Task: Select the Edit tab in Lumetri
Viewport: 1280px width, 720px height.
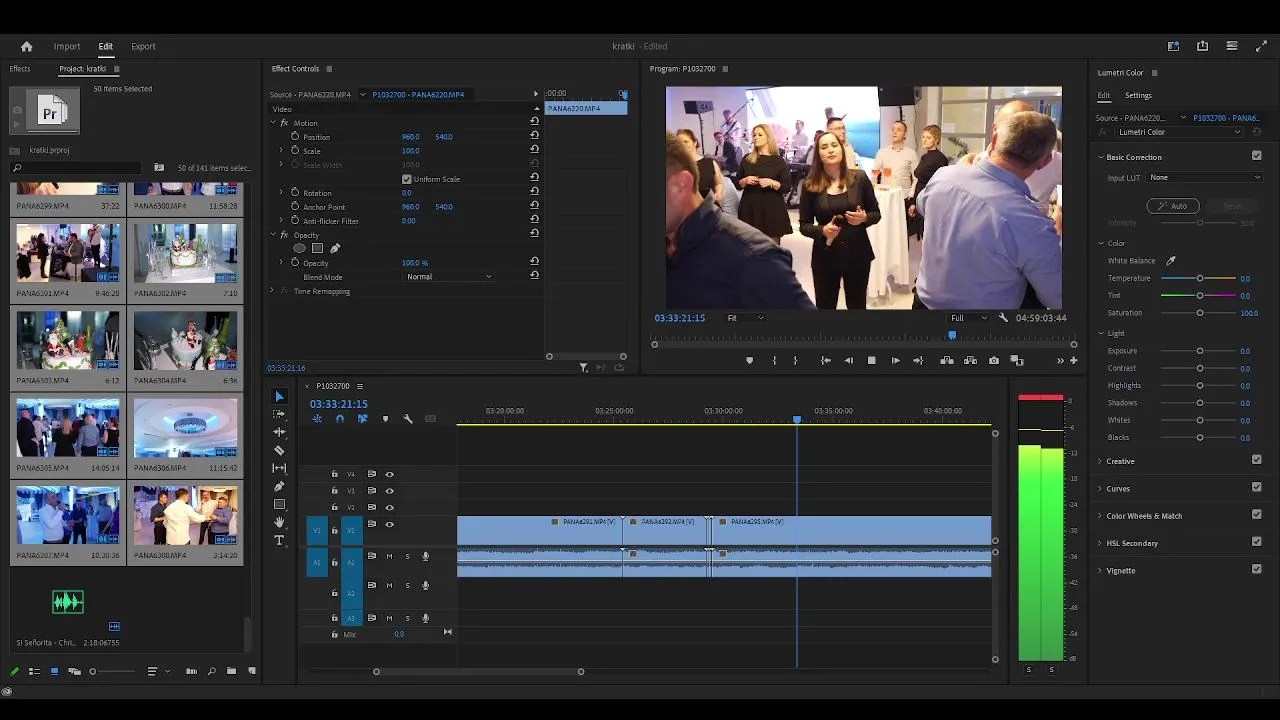Action: coord(1104,95)
